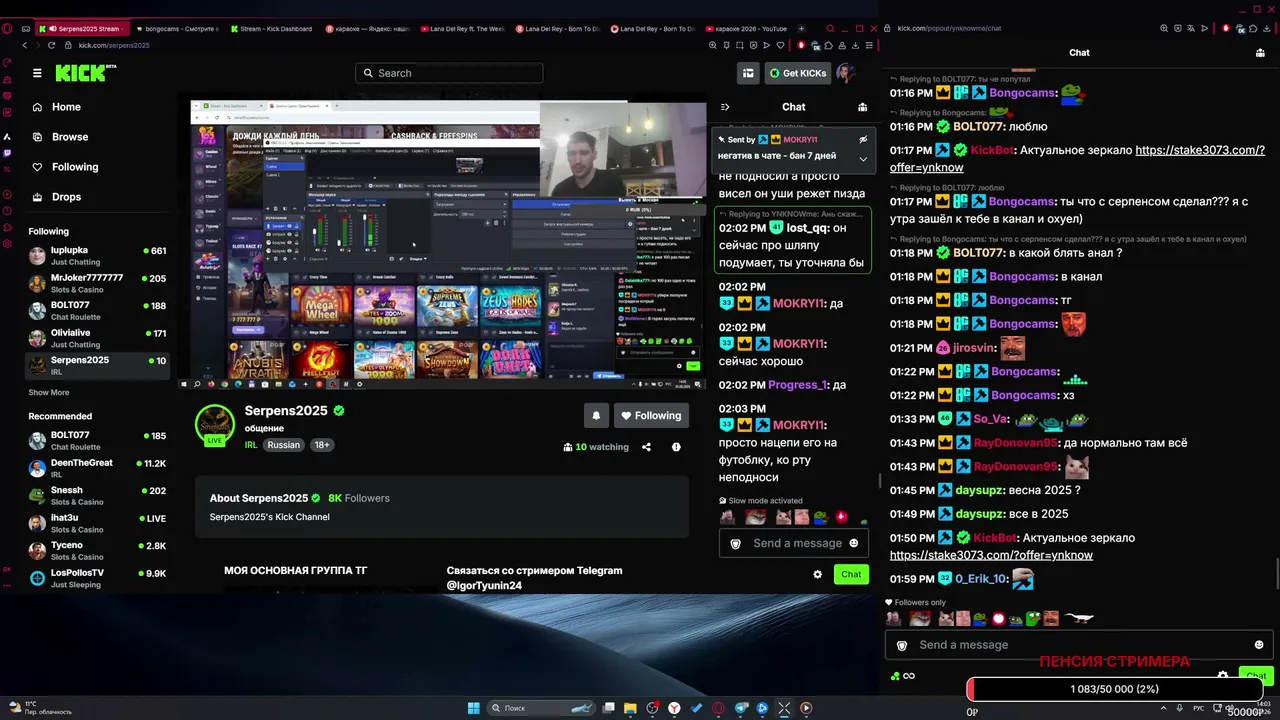Viewport: 1280px width, 720px height.
Task: Go to Home in the Kick sidebar
Action: [x=66, y=107]
